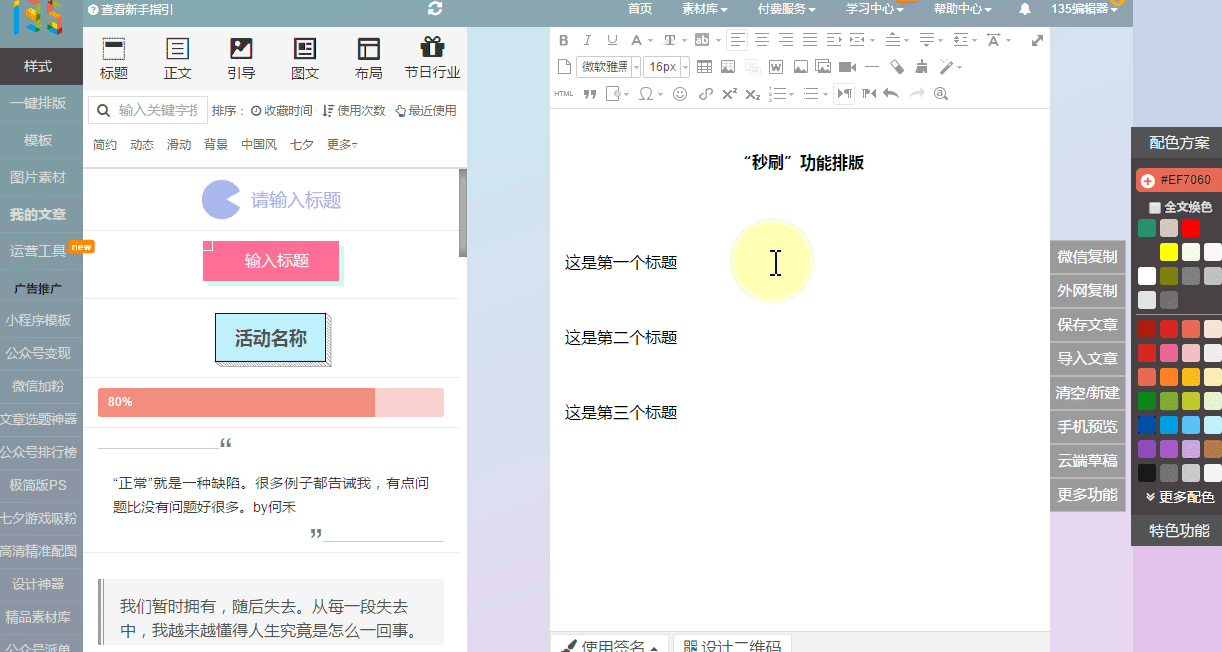Image resolution: width=1222 pixels, height=652 pixels.
Task: Toggle italic formatting
Action: (587, 41)
